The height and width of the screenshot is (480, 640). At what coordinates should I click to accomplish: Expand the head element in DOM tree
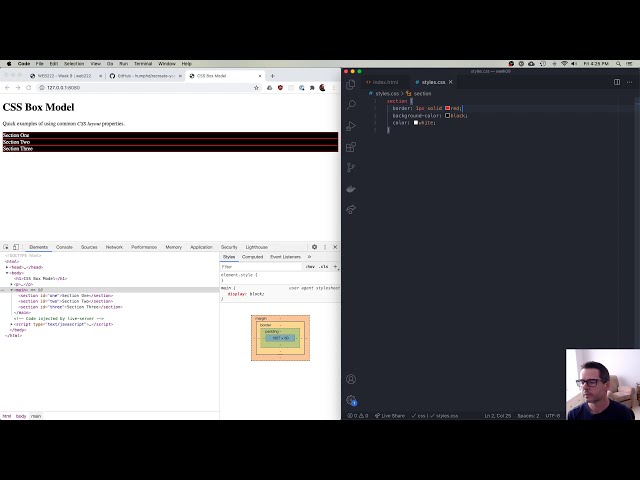[x=7, y=267]
